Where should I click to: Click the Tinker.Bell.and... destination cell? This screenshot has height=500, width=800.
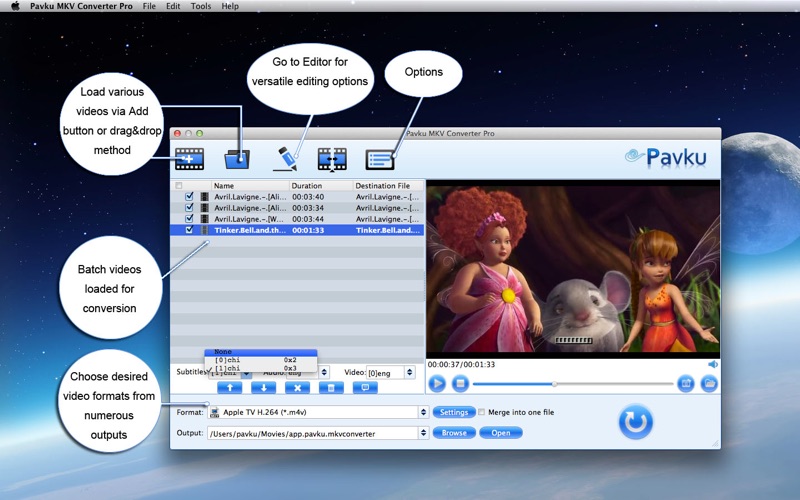(388, 230)
